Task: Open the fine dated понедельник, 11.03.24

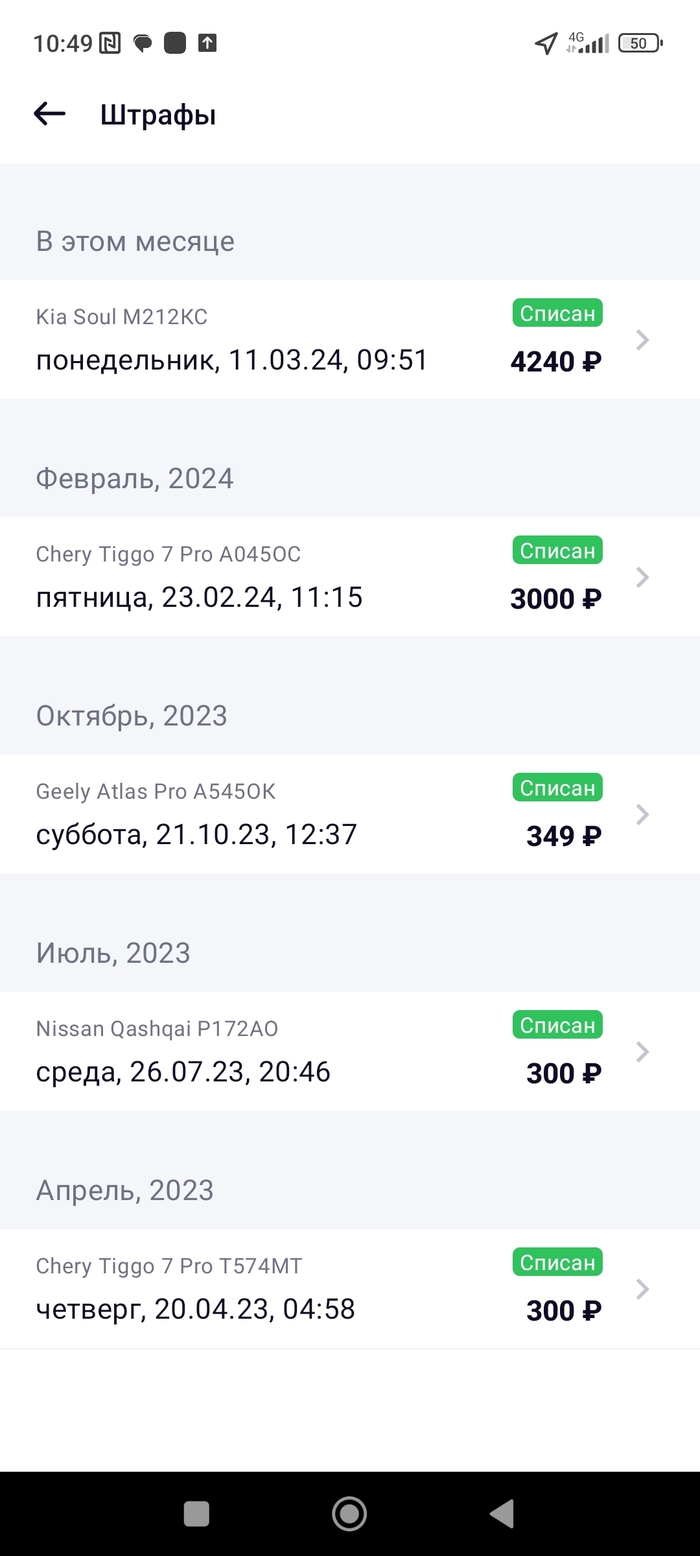Action: pyautogui.click(x=232, y=360)
